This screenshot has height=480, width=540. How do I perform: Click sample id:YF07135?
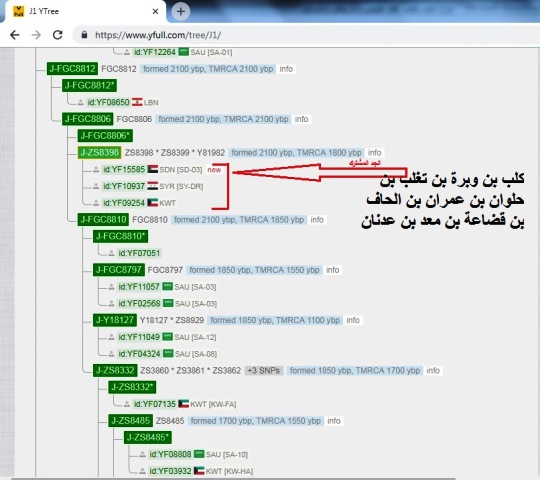coord(155,404)
